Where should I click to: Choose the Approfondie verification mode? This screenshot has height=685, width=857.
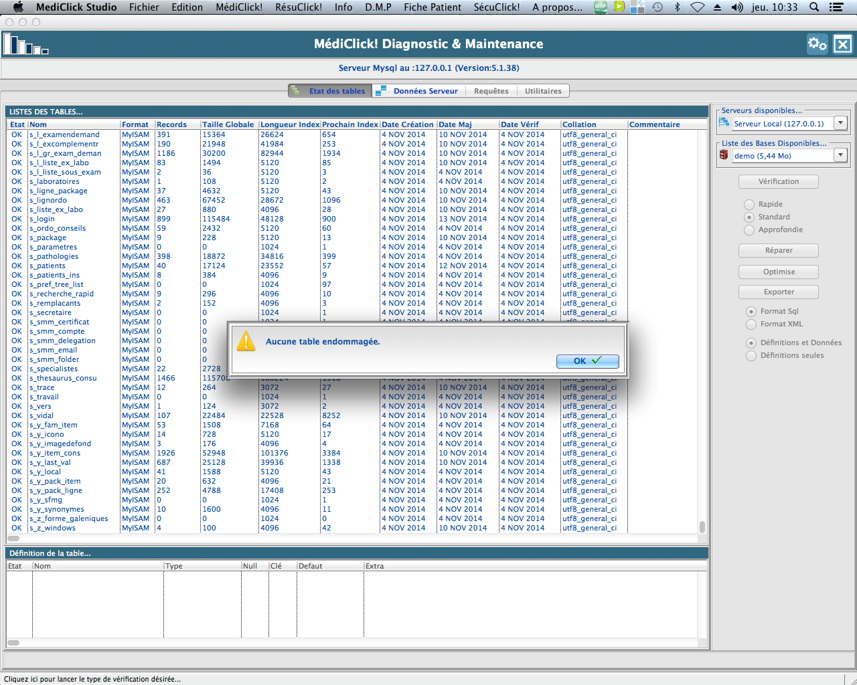click(x=749, y=230)
